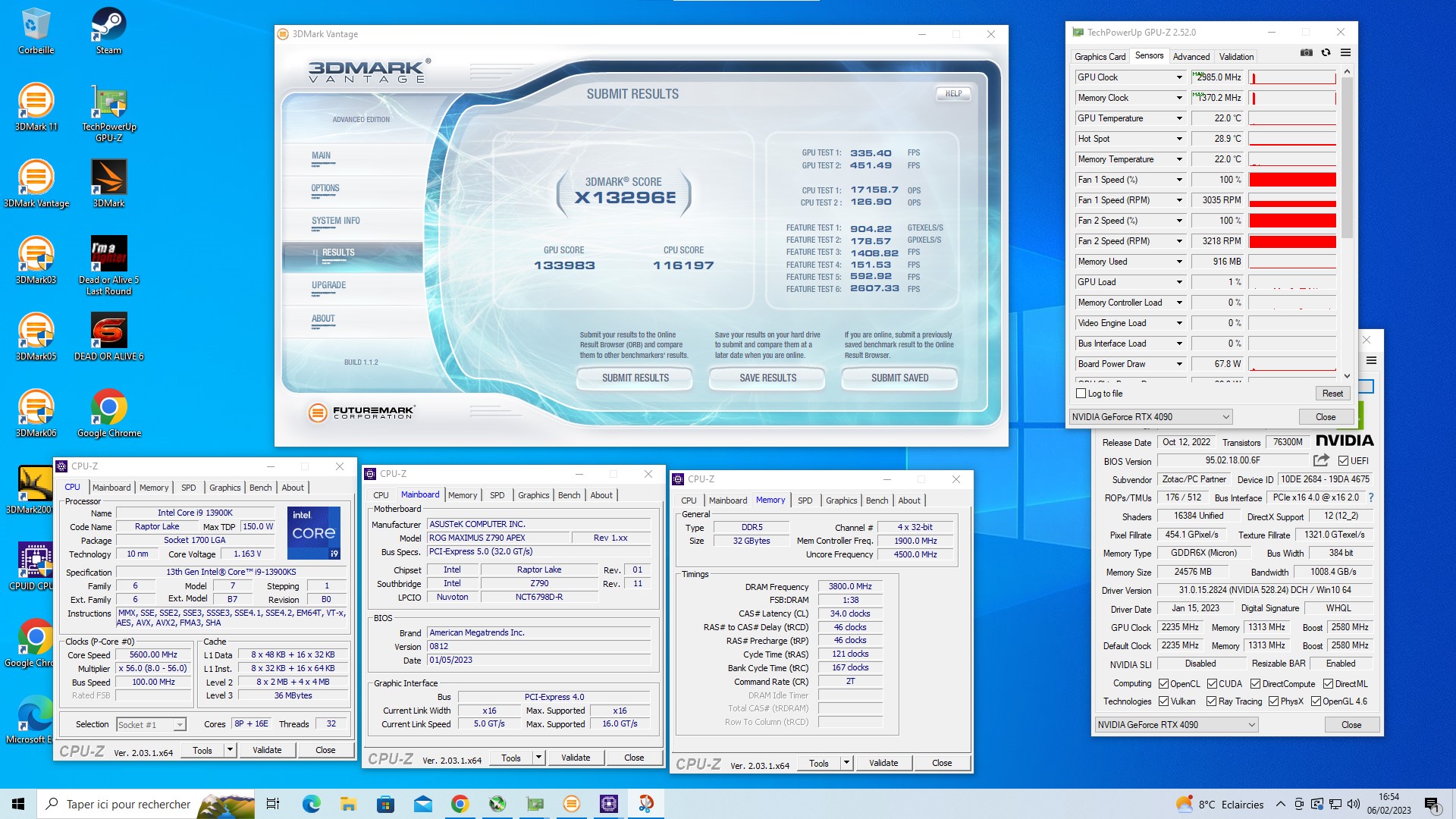Open the CPUID CPU-Z desktop shortcut

[30, 566]
